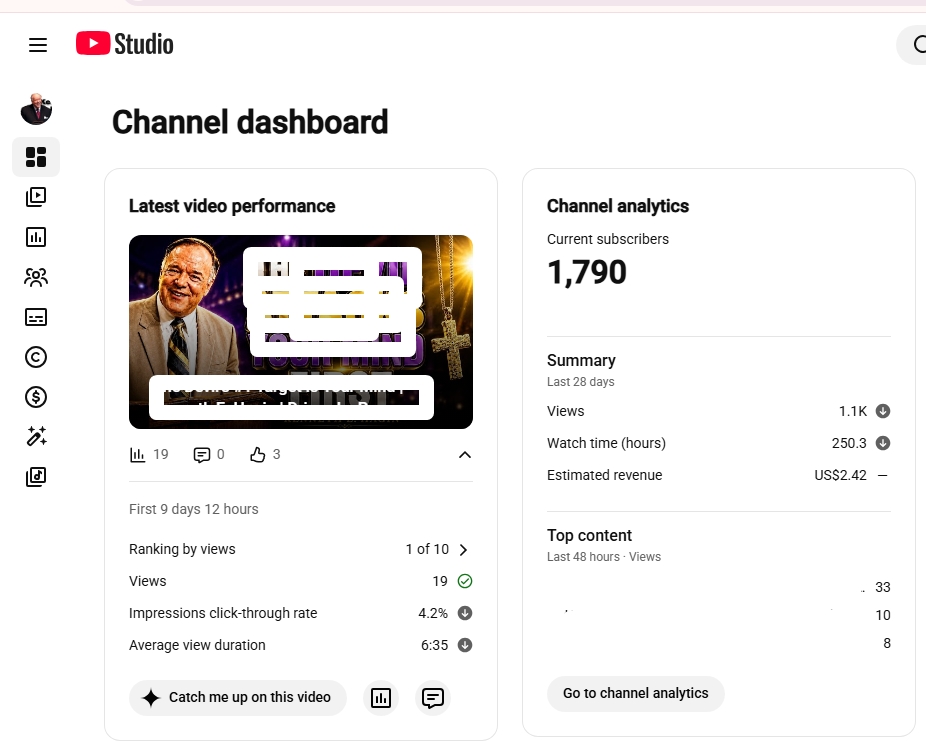Click the Channel dashboard heading
The width and height of the screenshot is (926, 741).
click(250, 122)
